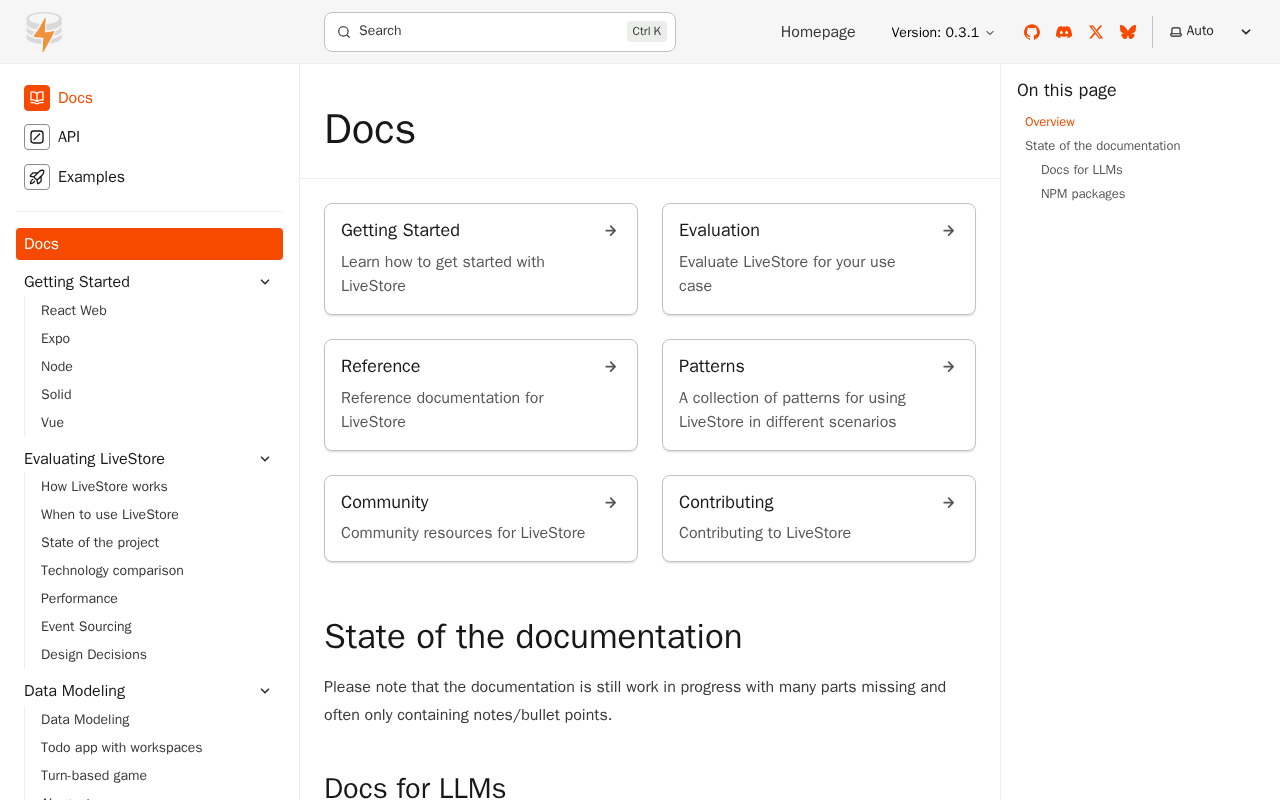Open the Discord icon link

click(x=1064, y=32)
